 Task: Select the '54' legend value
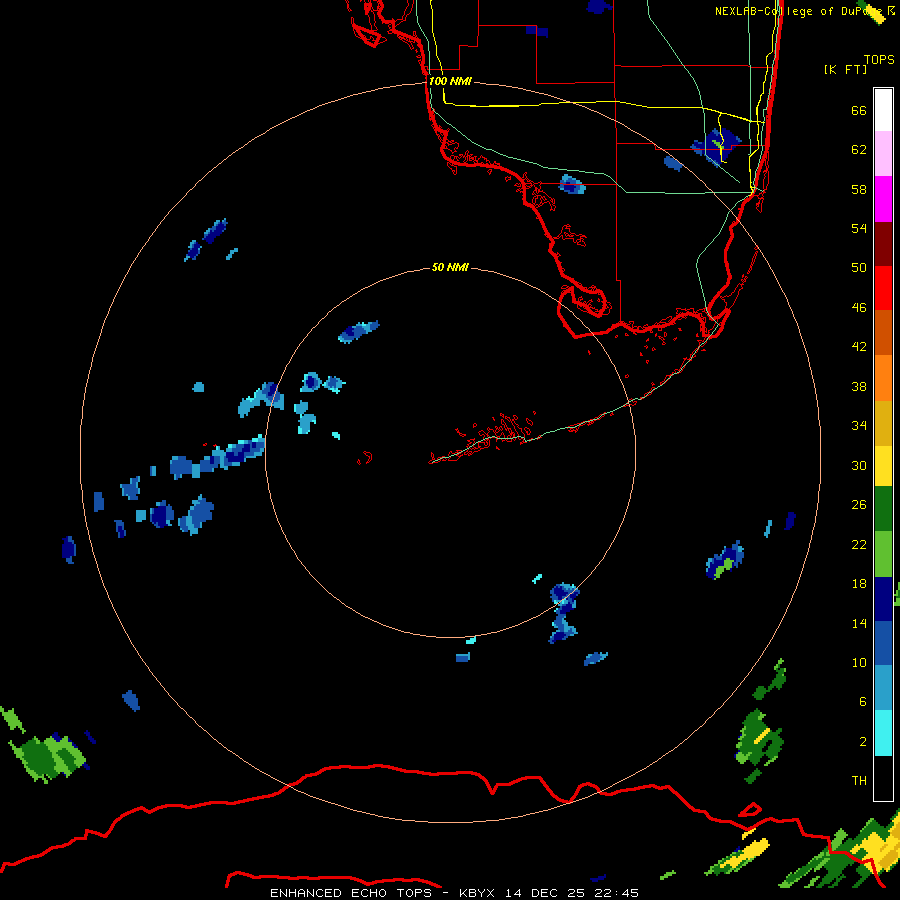point(859,228)
